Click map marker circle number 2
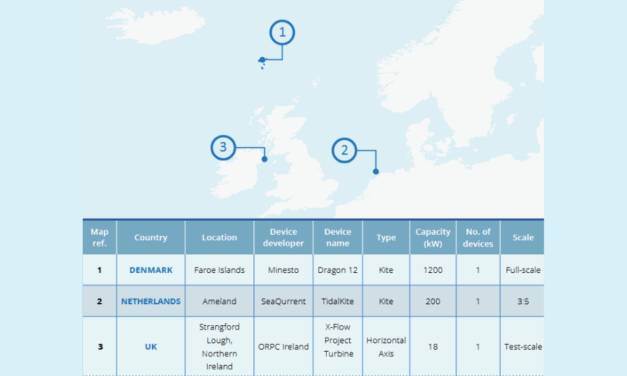 pos(344,150)
